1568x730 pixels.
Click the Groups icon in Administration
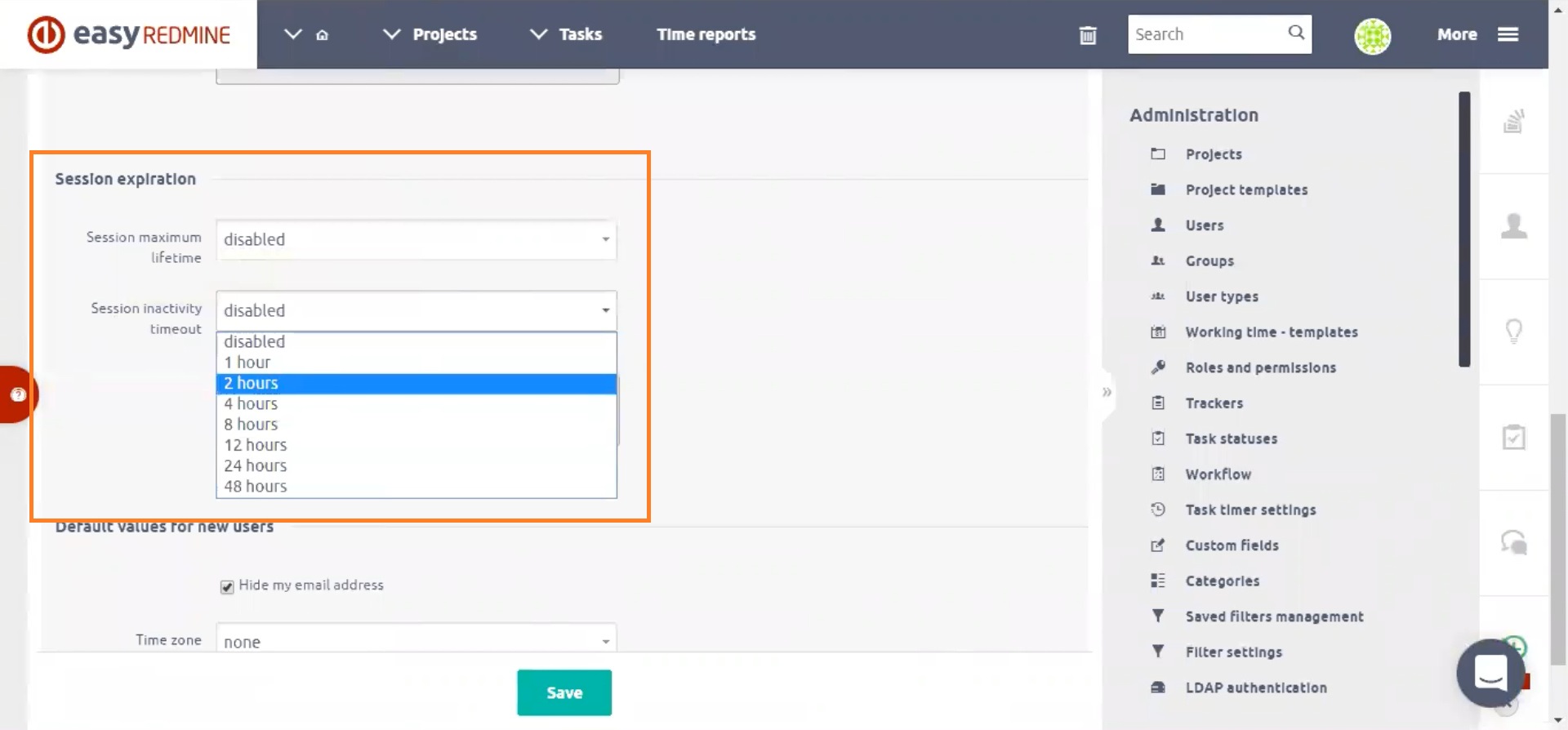[x=1158, y=260]
